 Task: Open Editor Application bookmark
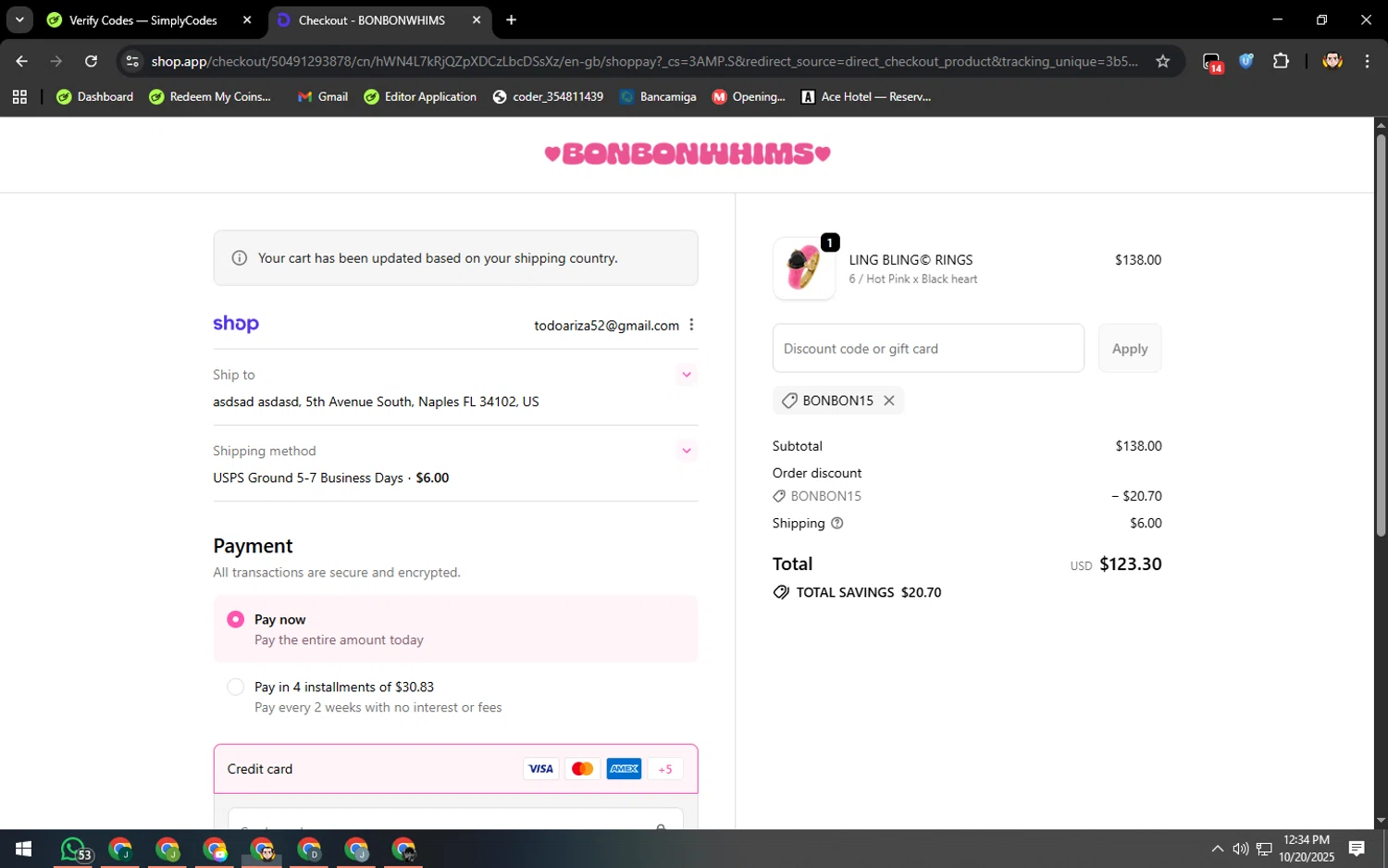click(x=420, y=96)
